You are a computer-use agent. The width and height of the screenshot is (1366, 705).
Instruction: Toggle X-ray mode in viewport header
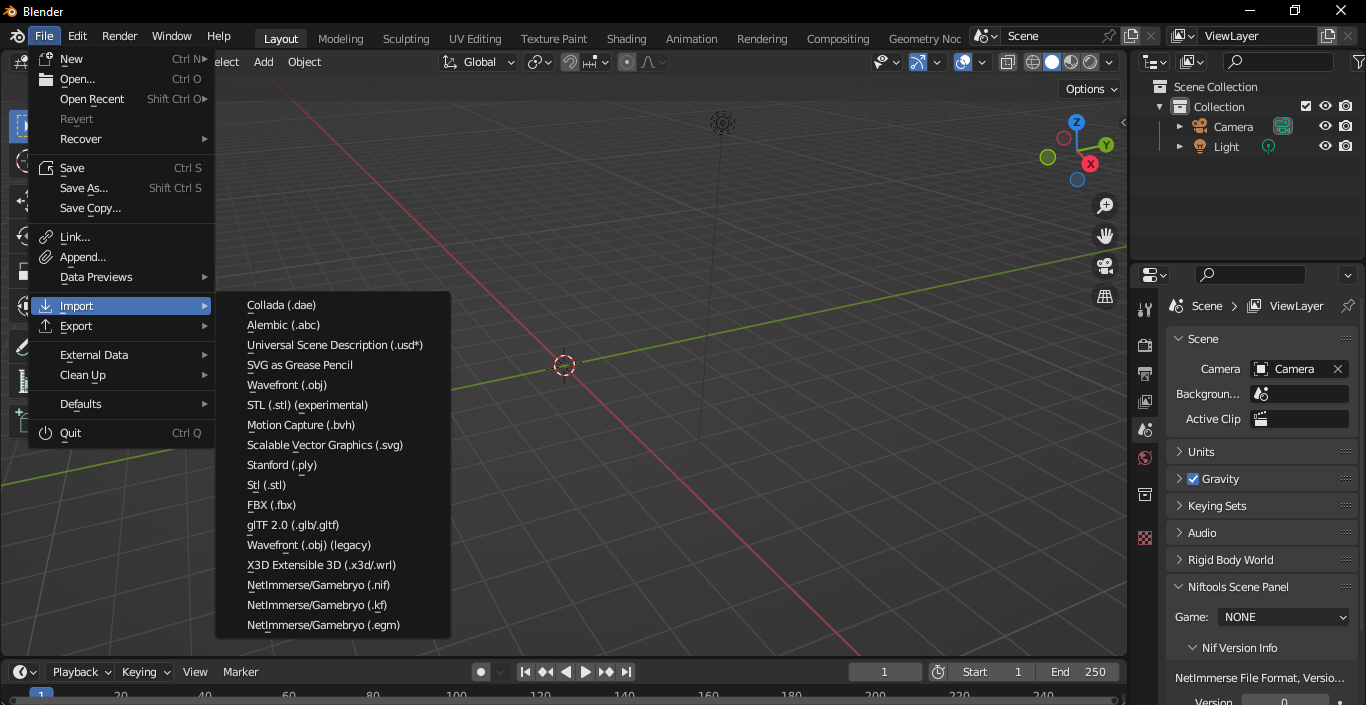[x=1008, y=62]
